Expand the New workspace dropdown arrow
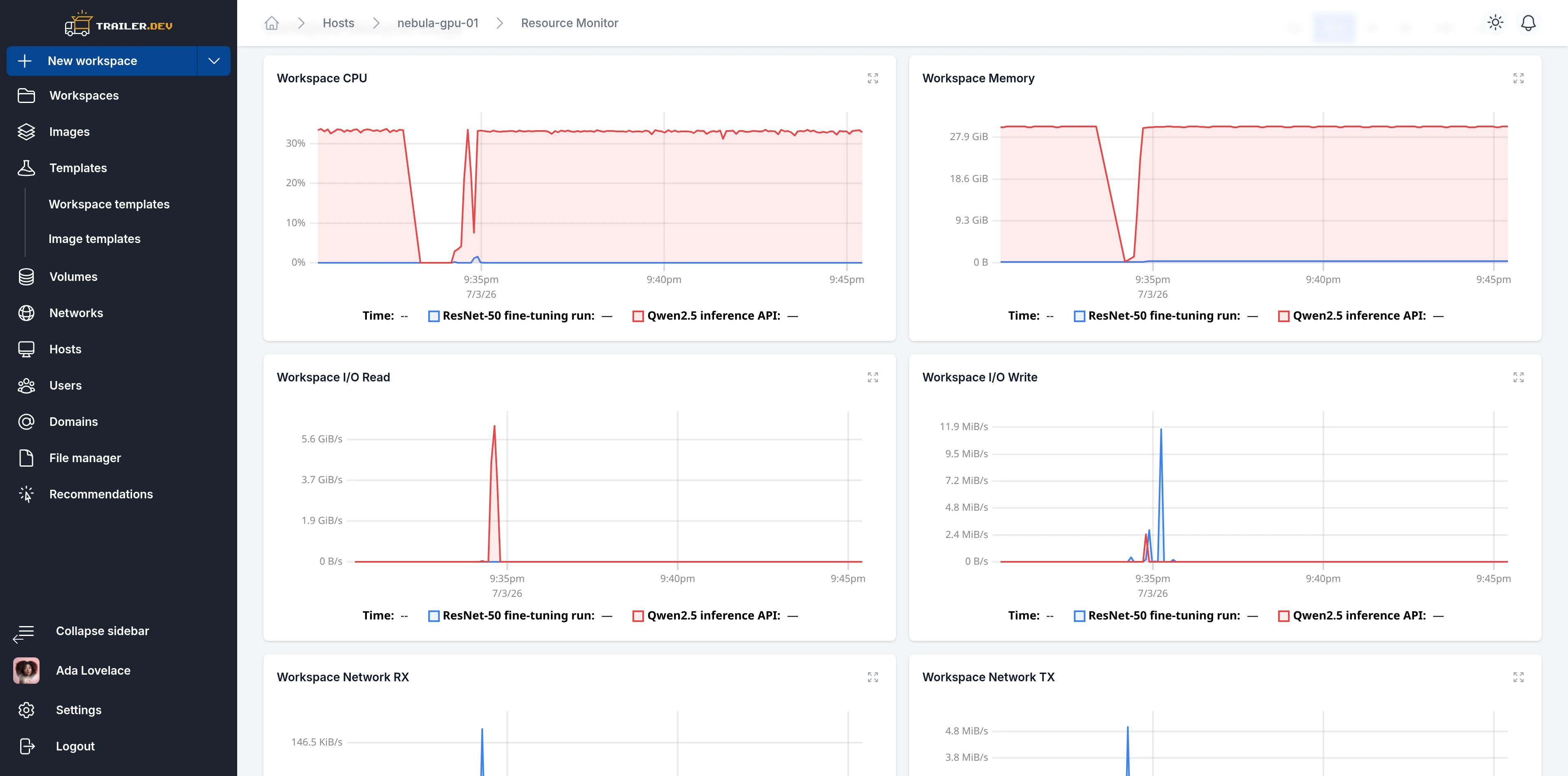This screenshot has width=1568, height=776. point(214,61)
